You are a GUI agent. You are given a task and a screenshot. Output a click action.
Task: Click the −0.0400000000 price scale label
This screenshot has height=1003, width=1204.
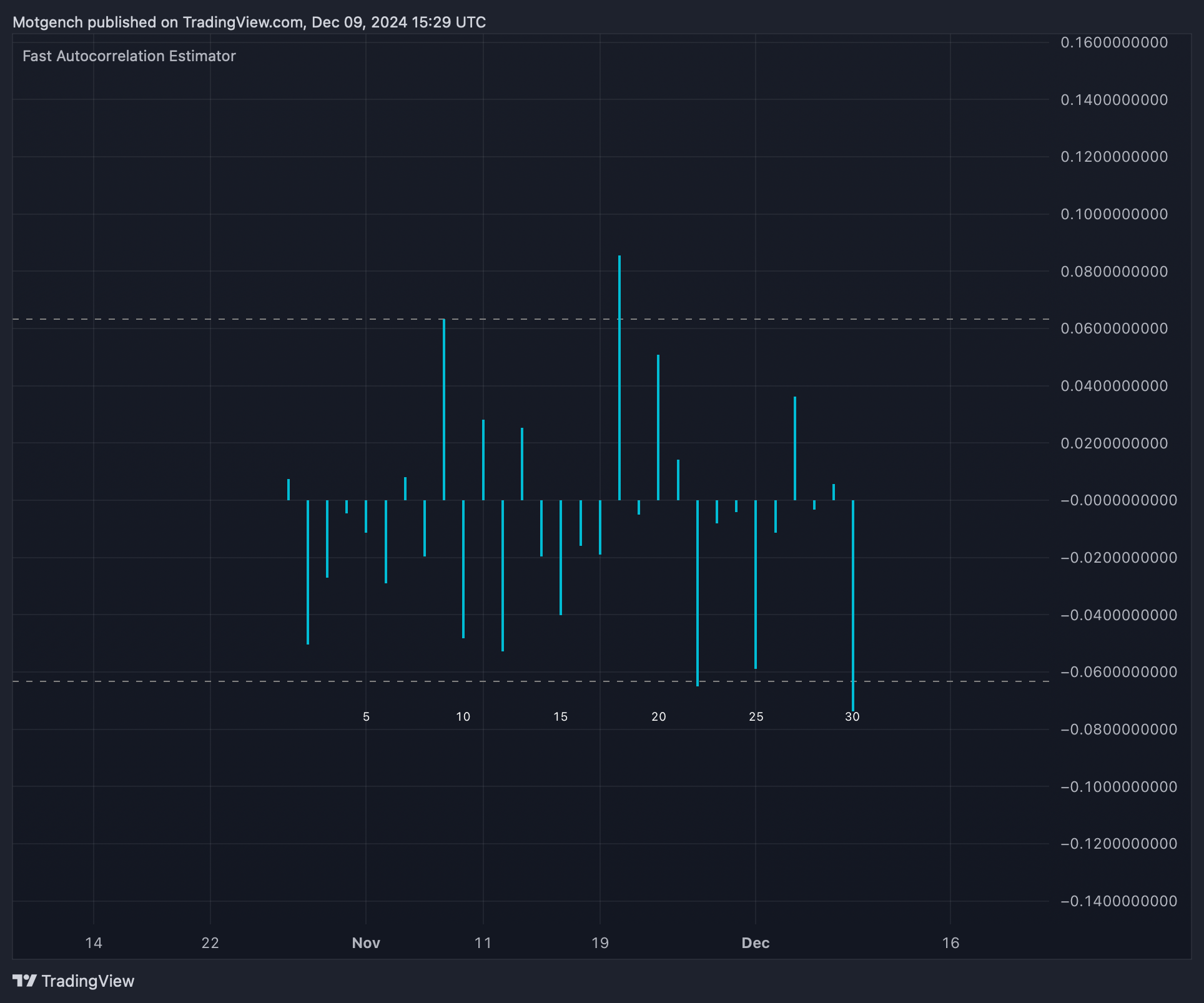(1118, 615)
